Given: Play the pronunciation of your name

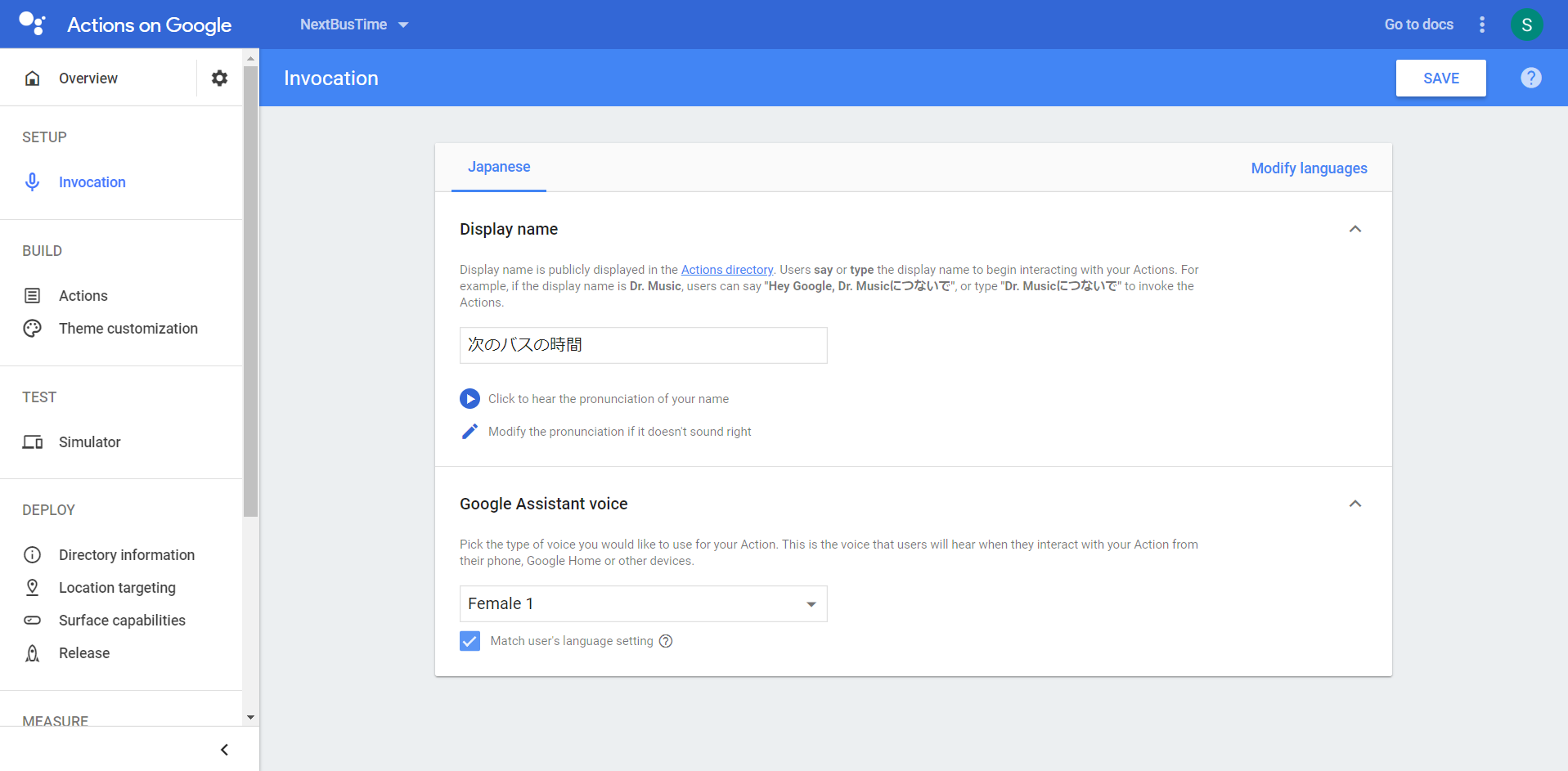Looking at the screenshot, I should 470,398.
